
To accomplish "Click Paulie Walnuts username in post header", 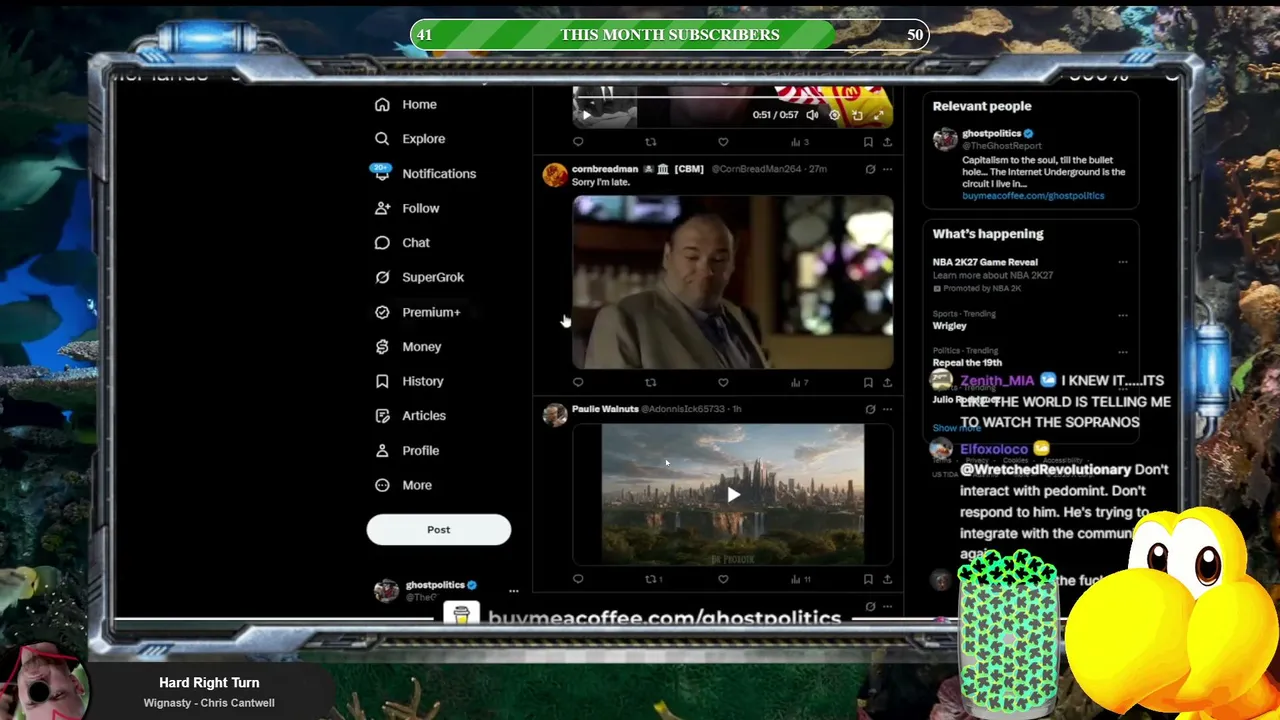I will point(605,409).
